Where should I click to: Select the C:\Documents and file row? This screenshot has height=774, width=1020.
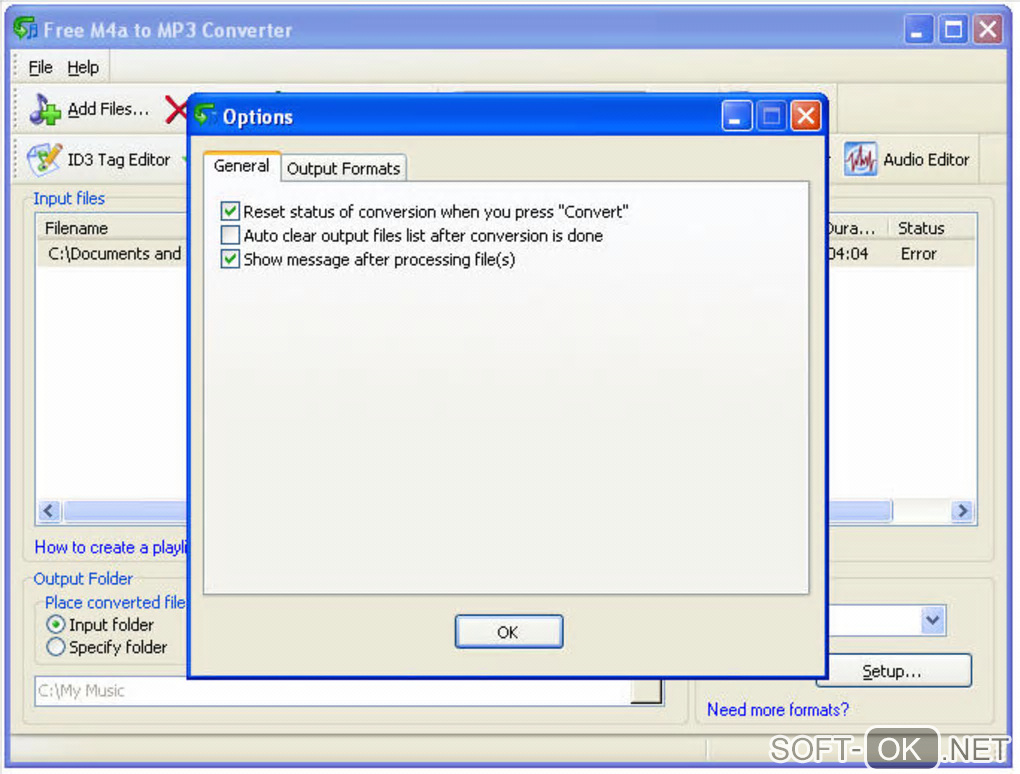point(114,254)
